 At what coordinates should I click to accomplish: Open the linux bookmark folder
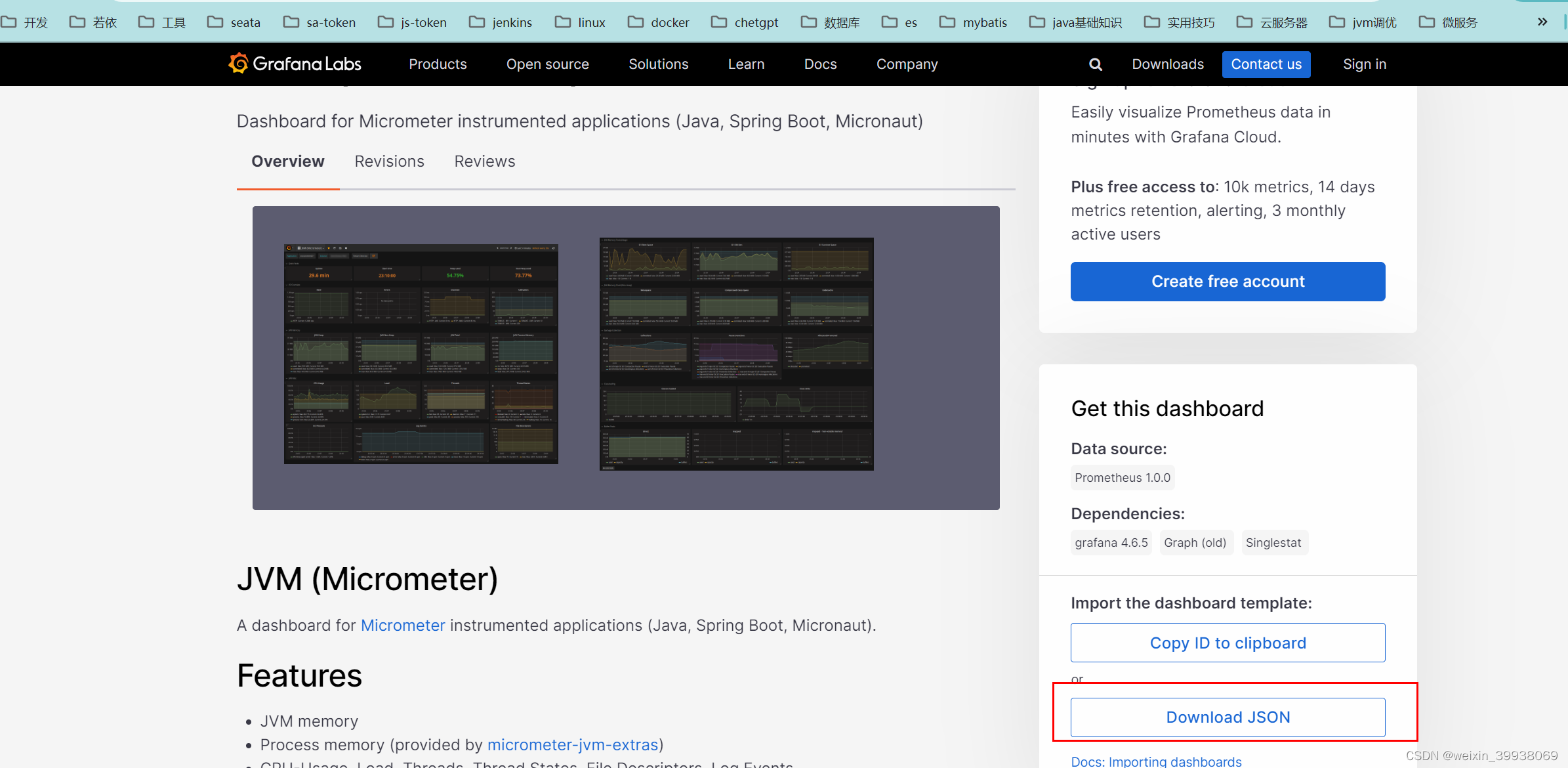click(x=580, y=22)
